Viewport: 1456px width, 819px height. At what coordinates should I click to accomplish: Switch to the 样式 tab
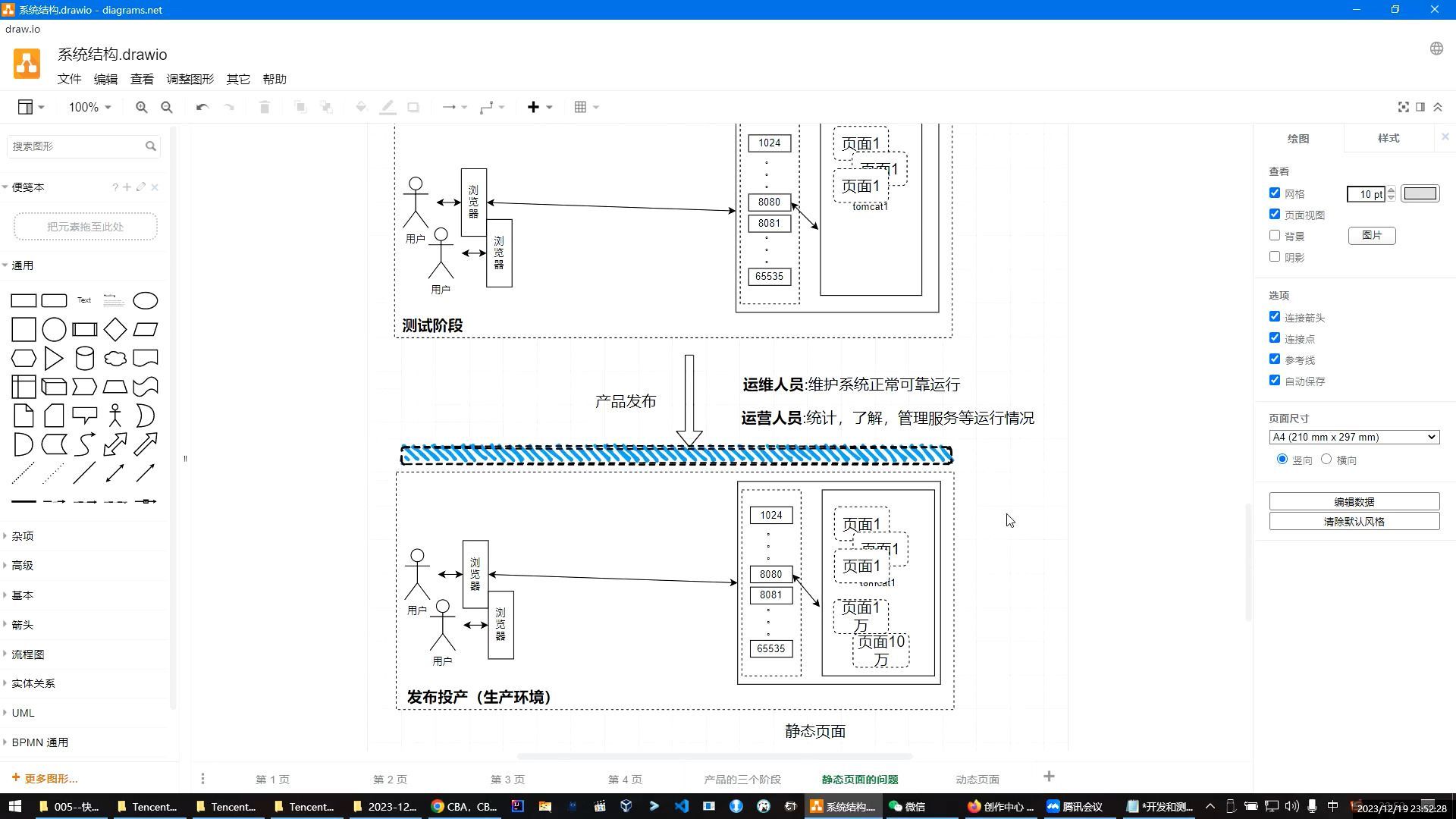coord(1389,138)
